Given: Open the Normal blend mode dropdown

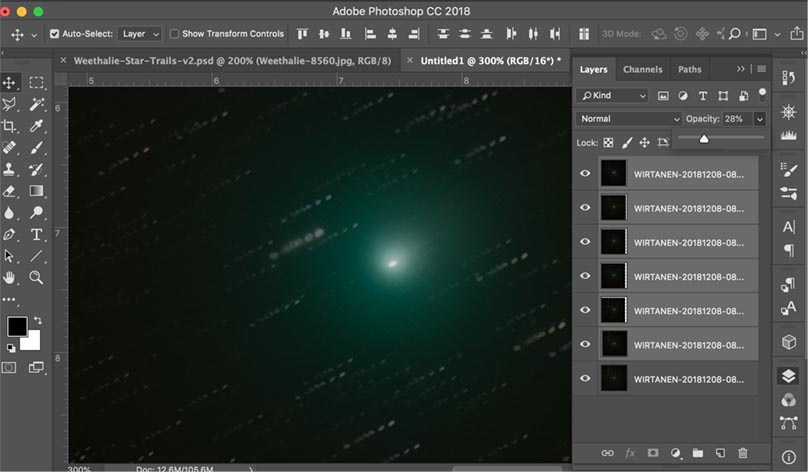Looking at the screenshot, I should (x=629, y=119).
